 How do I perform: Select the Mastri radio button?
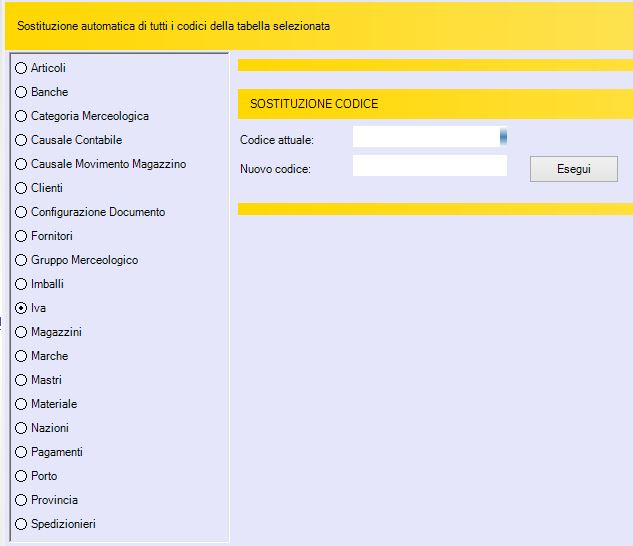point(21,380)
